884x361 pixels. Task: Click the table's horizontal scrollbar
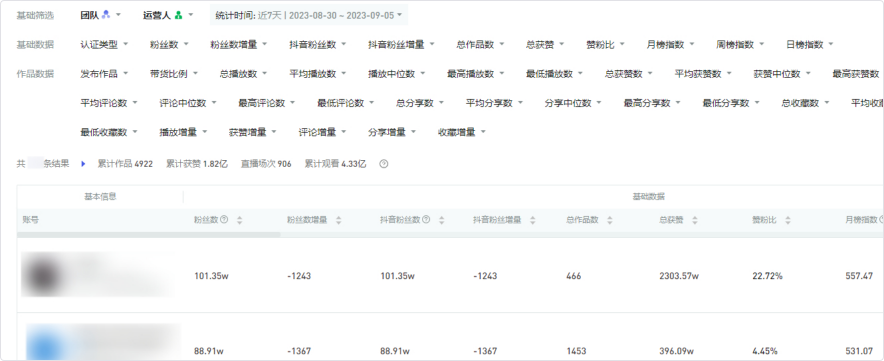[149, 234]
